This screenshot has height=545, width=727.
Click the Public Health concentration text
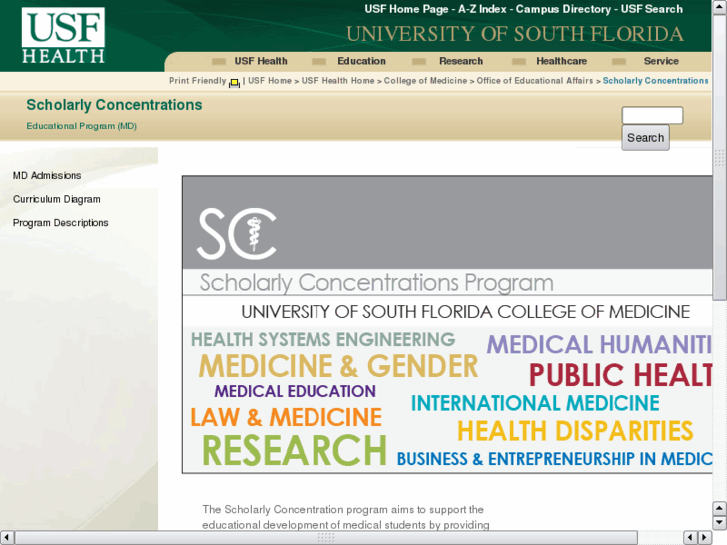tap(620, 375)
